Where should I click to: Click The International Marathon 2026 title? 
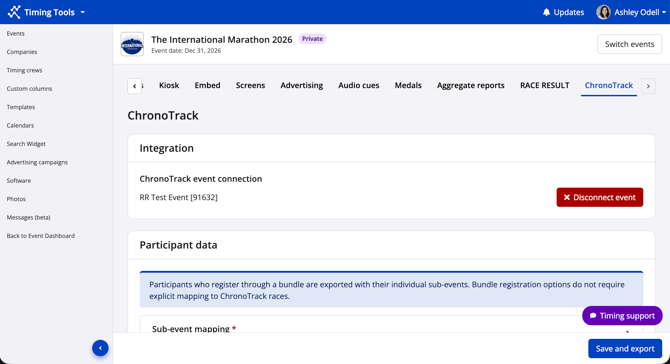pos(222,39)
